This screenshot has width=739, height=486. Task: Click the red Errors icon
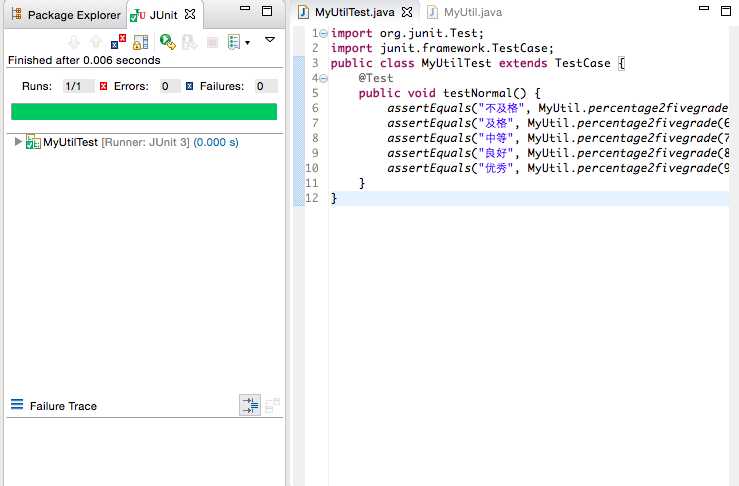tap(104, 86)
